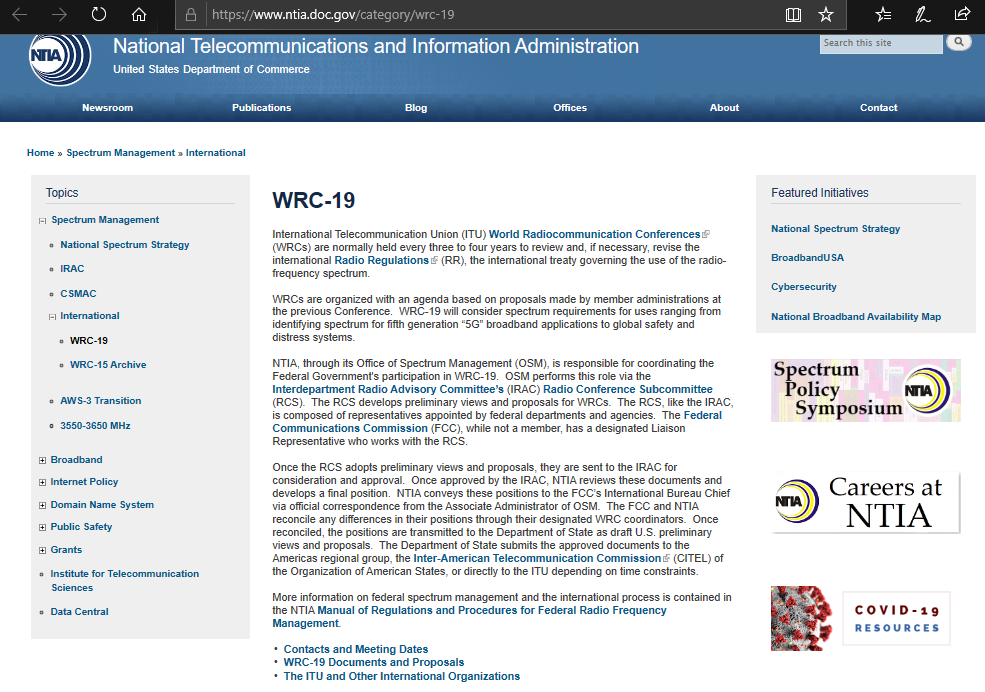Click COVID-19 Resources banner
This screenshot has width=985, height=692.
(x=861, y=619)
